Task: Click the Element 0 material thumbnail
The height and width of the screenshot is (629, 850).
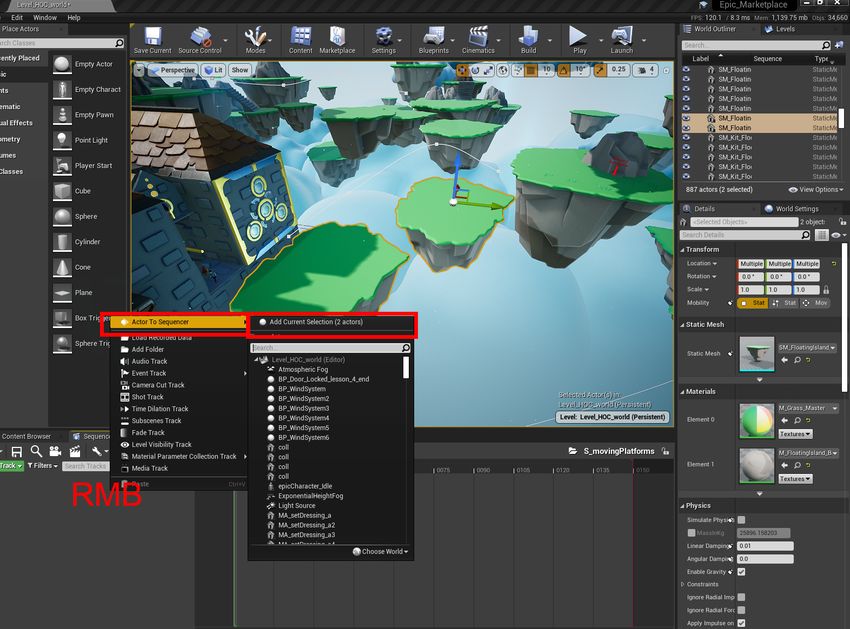Action: (x=757, y=420)
